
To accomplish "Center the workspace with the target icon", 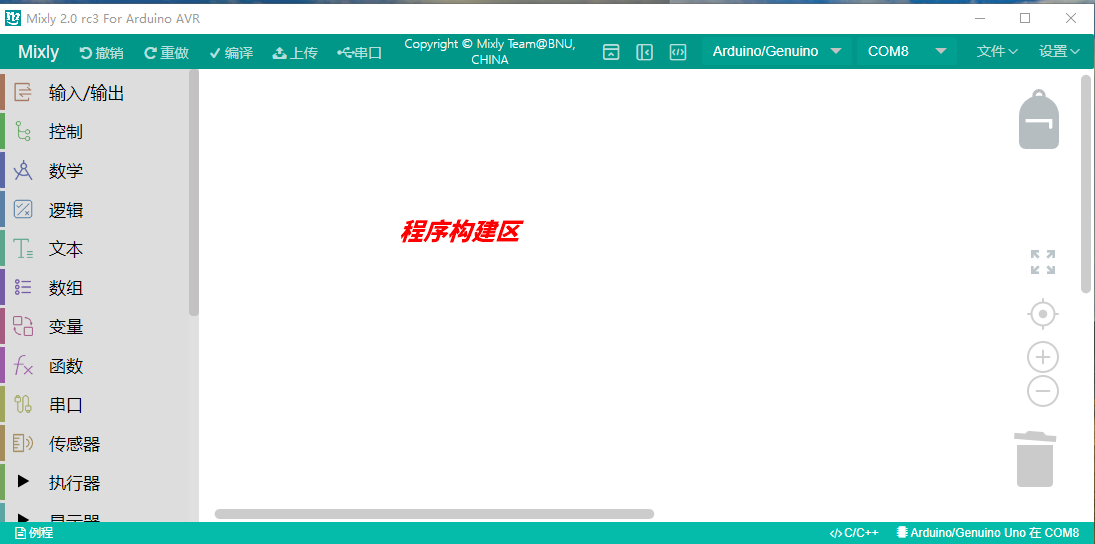I will 1042,314.
